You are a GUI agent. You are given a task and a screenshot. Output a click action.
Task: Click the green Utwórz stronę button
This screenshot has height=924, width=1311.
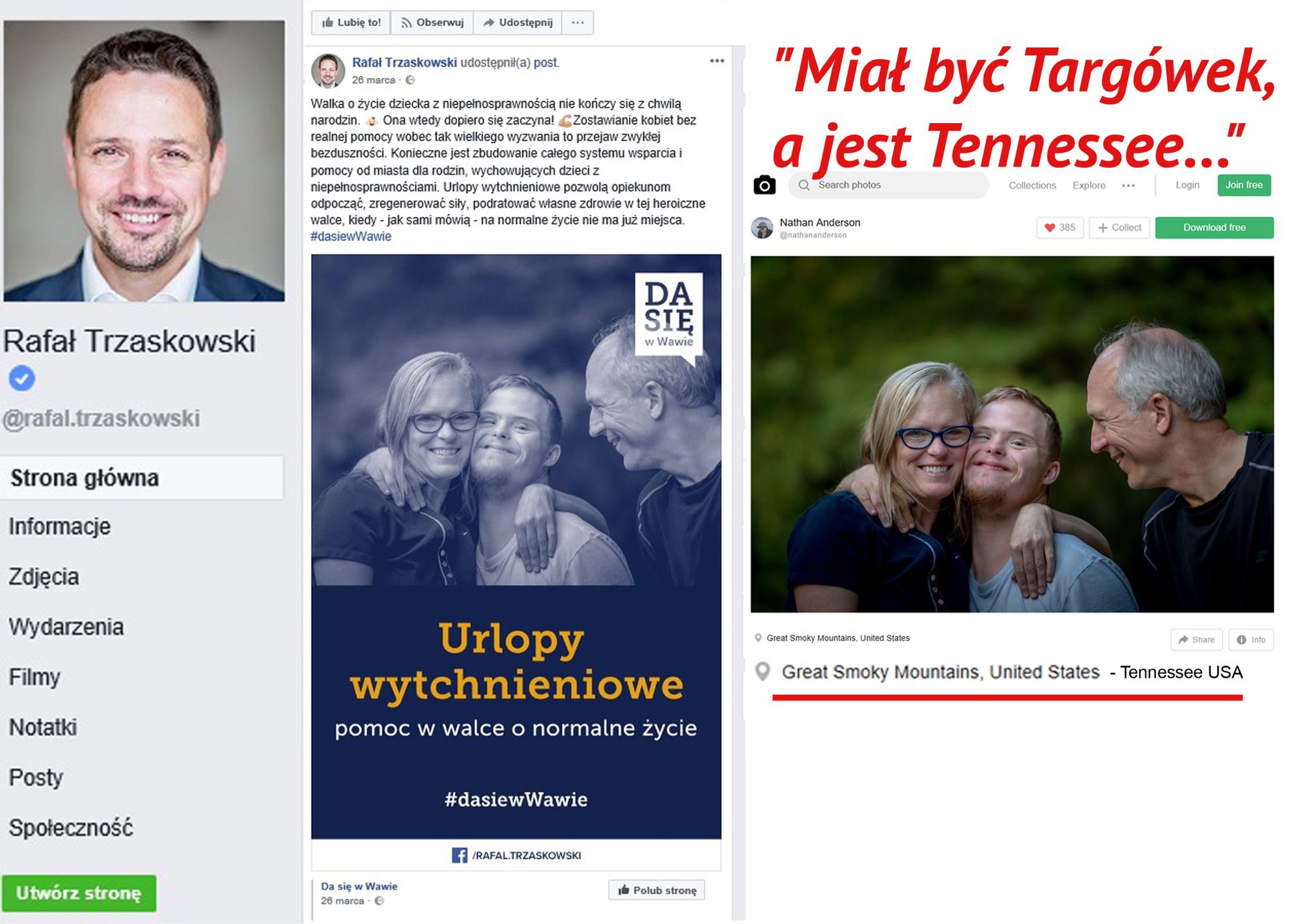click(79, 893)
